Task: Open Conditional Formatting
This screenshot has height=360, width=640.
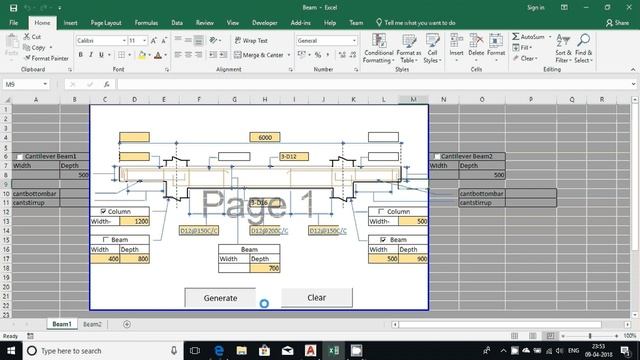Action: click(379, 48)
